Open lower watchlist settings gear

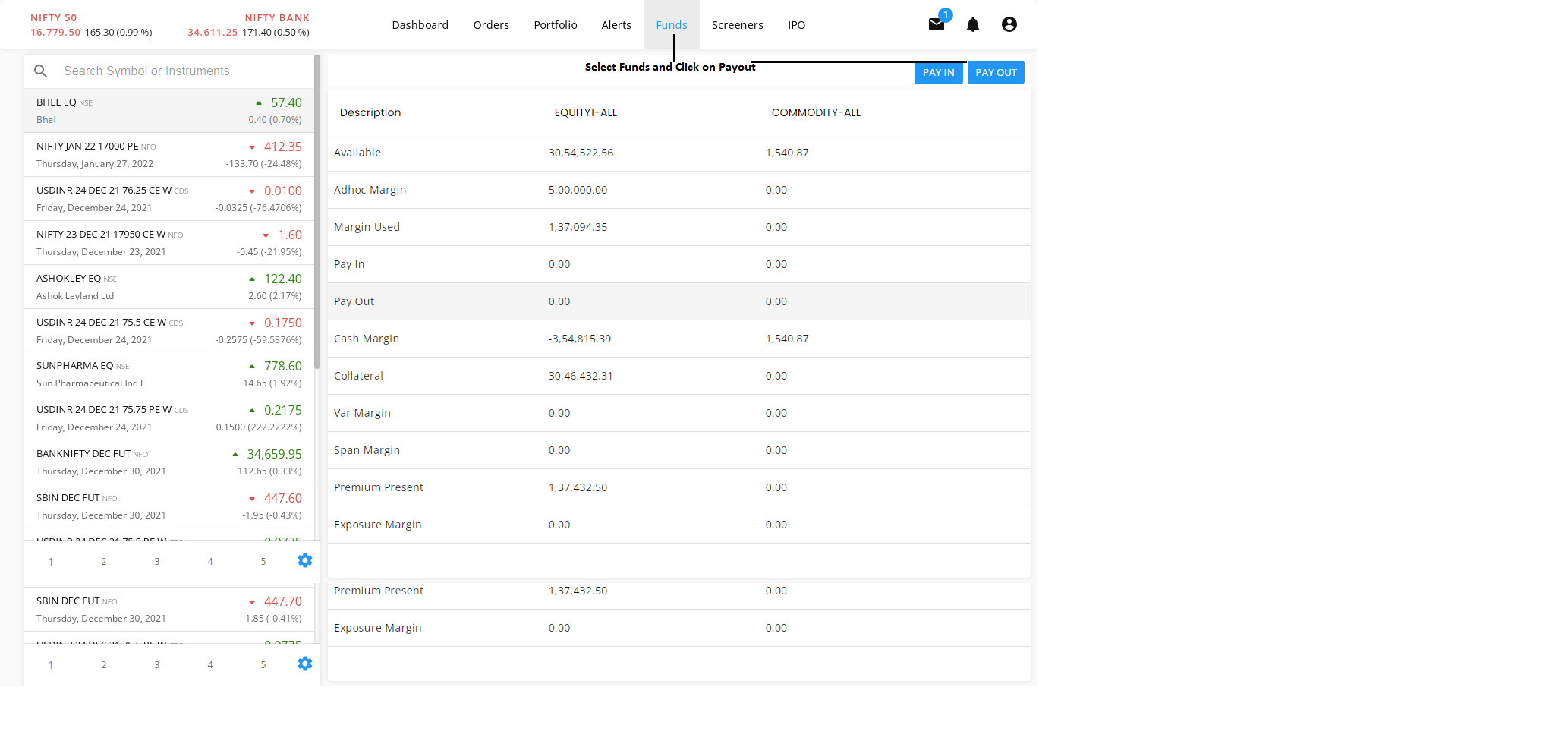click(x=304, y=664)
